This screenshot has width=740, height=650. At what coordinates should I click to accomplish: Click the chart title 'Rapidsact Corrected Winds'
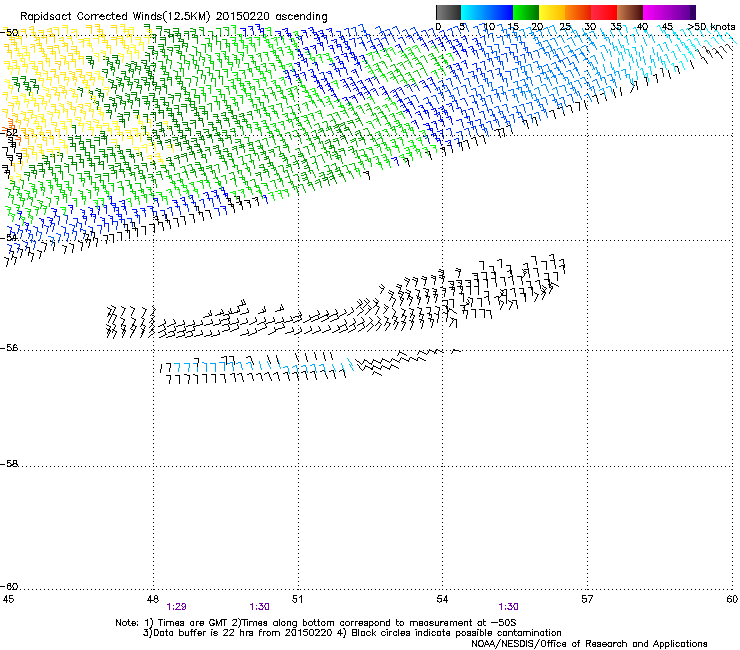click(91, 17)
